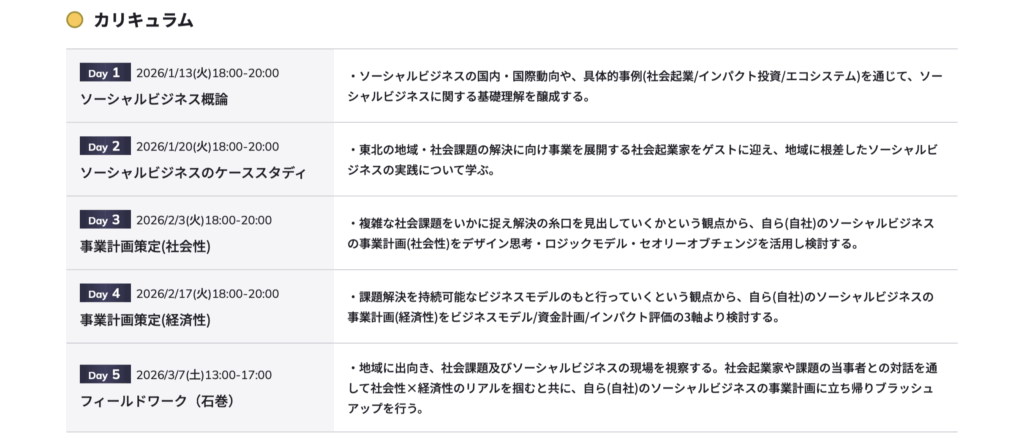Image resolution: width=1024 pixels, height=444 pixels.
Task: Click the ソーシャルビジネス概論 session title
Action: click(x=154, y=99)
